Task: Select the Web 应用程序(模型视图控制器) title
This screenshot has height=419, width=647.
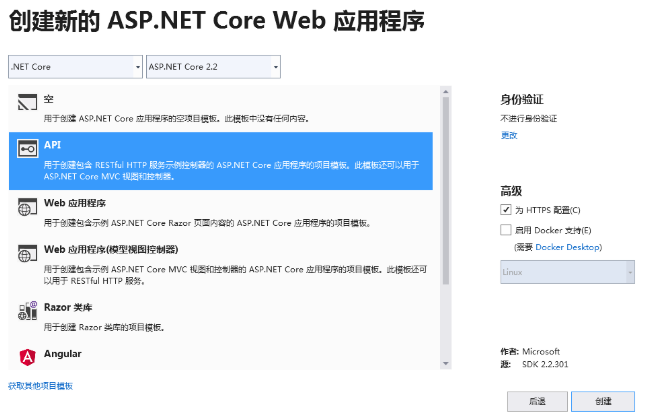Action: [x=111, y=249]
